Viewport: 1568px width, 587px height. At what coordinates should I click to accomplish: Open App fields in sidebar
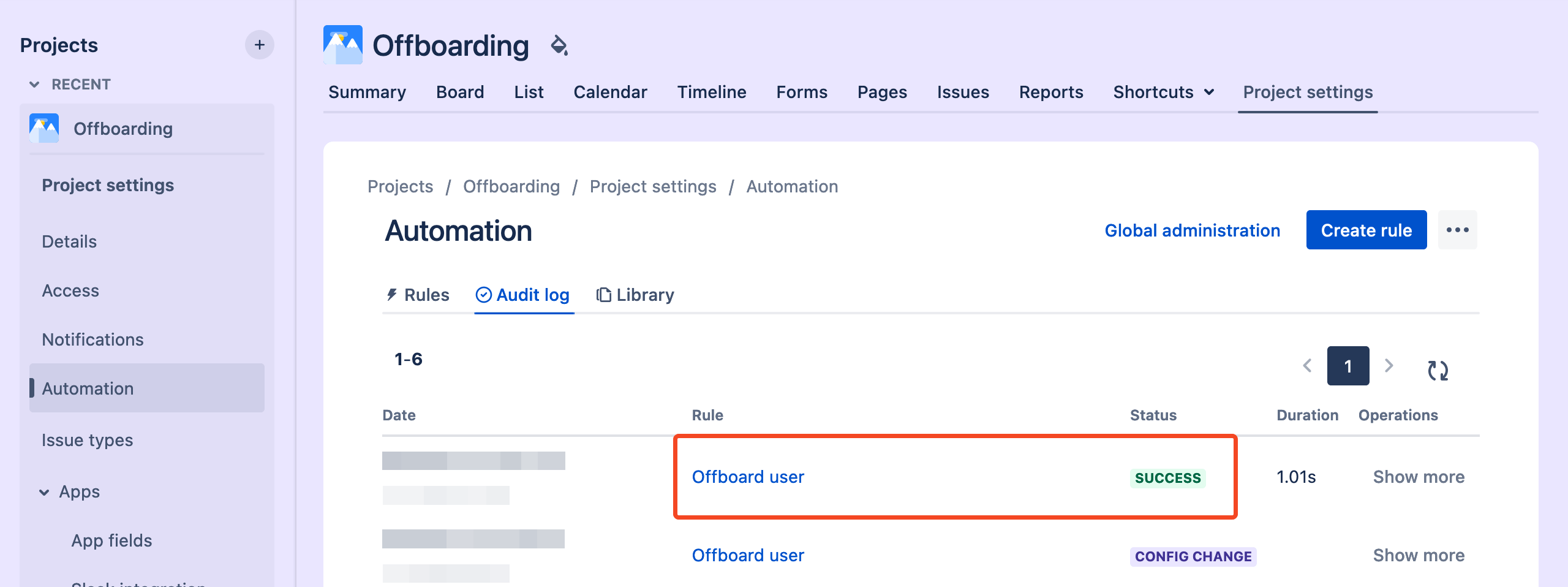click(x=111, y=540)
